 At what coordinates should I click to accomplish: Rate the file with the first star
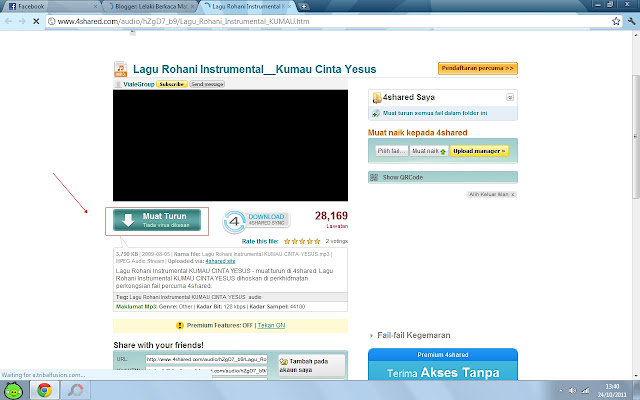[287, 241]
